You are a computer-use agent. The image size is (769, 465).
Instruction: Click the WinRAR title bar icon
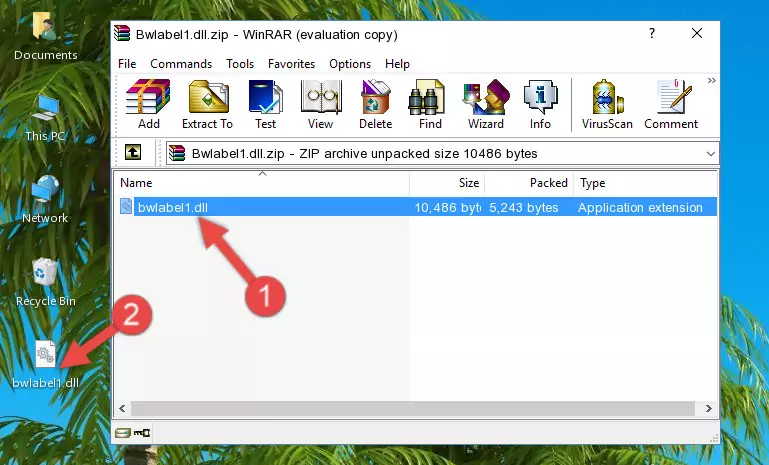pos(122,34)
